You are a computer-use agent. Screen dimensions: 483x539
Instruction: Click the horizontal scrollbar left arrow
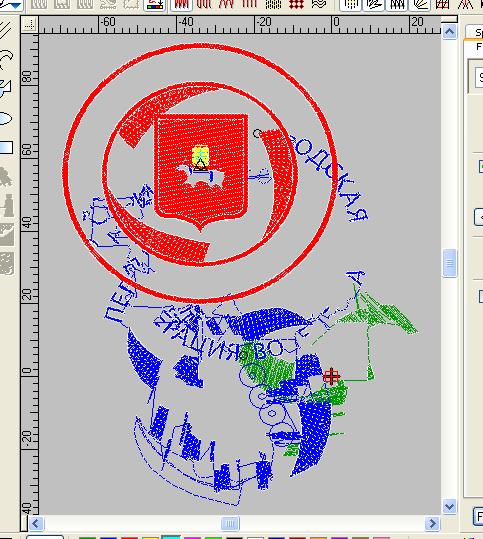click(36, 524)
